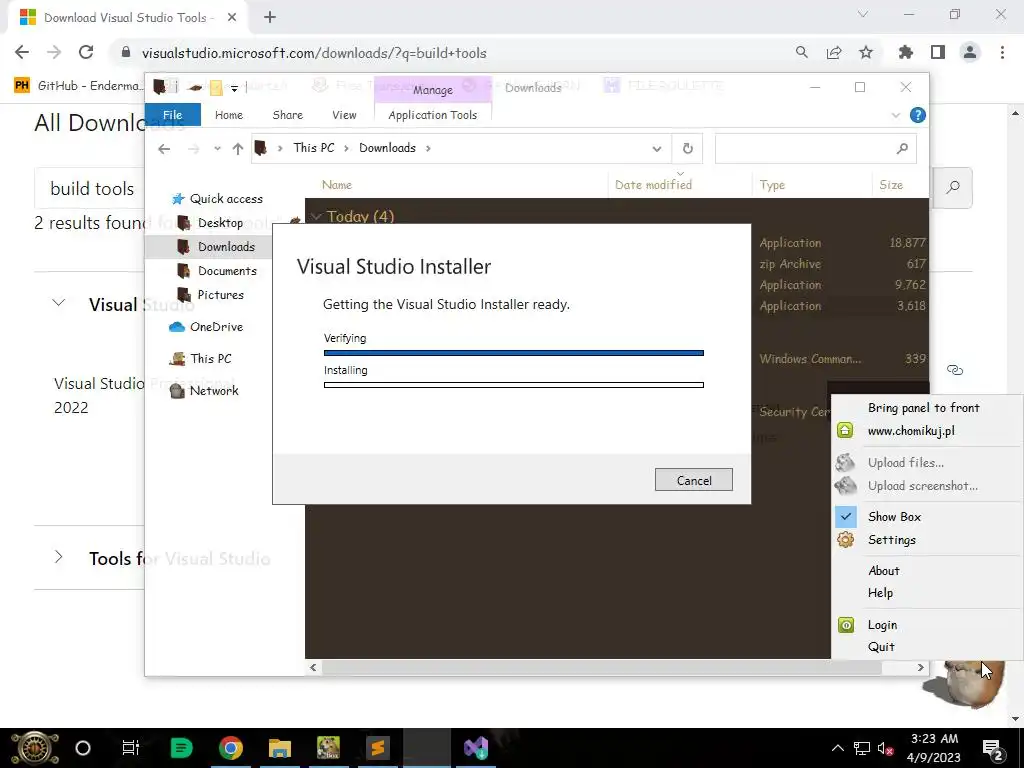1024x768 pixels.
Task: Switch to the Share ribbon tab
Action: pyautogui.click(x=287, y=115)
